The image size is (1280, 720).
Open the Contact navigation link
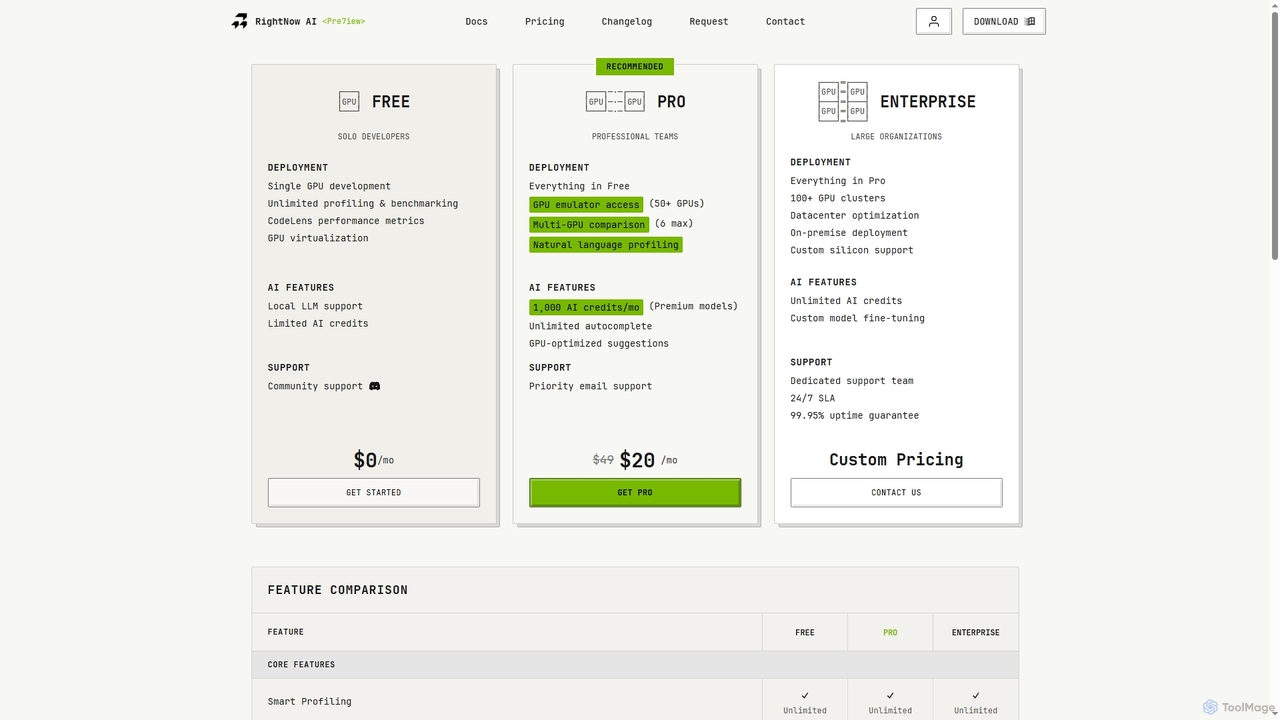(x=785, y=21)
